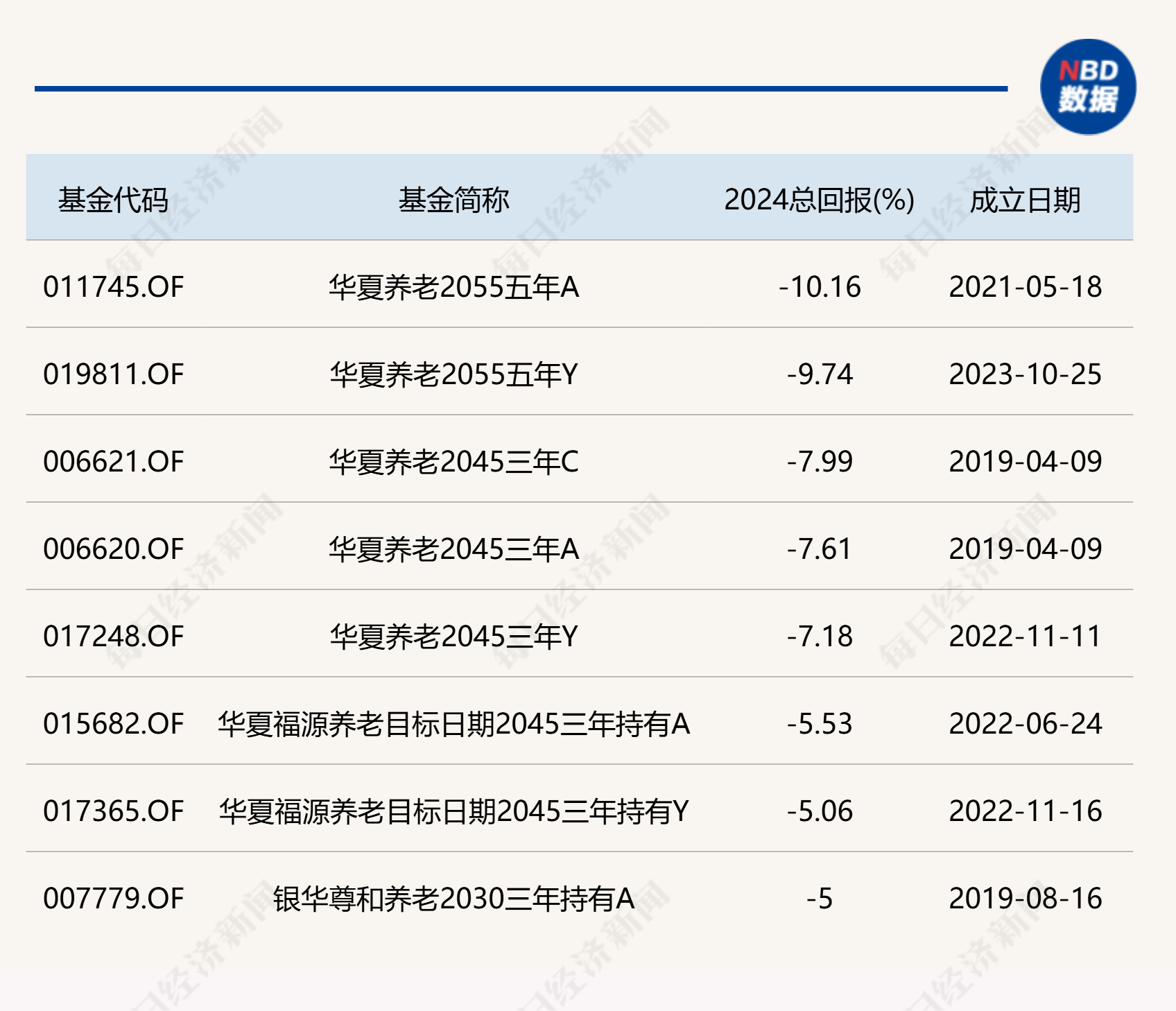This screenshot has height=1011, width=1176.
Task: Select fund name 银华尊和养老2030三年持有A
Action: click(454, 899)
